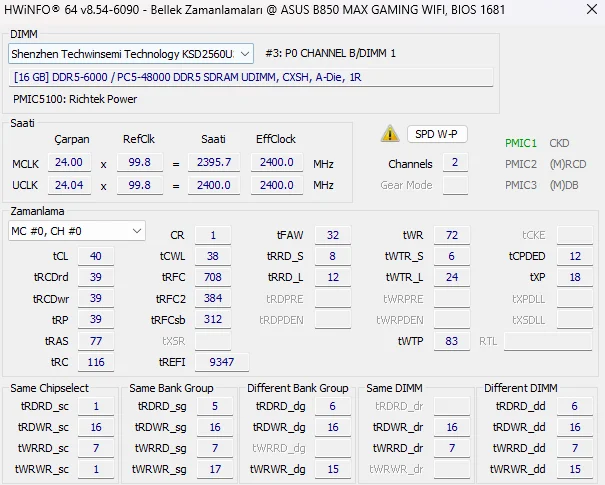This screenshot has width=605, height=485.
Task: Click the CR value 1
Action: coord(213,235)
